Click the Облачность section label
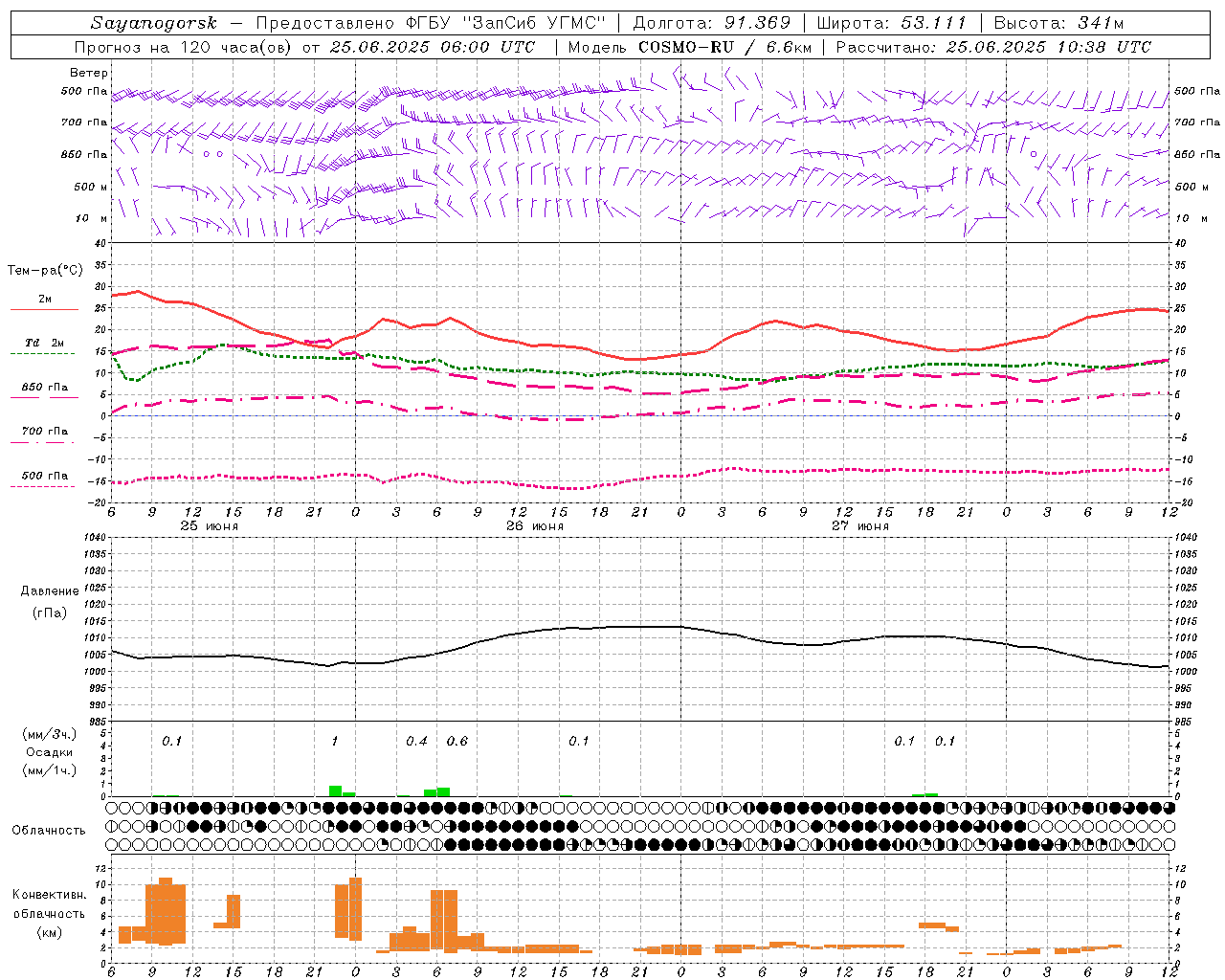Screen dimensions: 1225x980 pyautogui.click(x=49, y=831)
